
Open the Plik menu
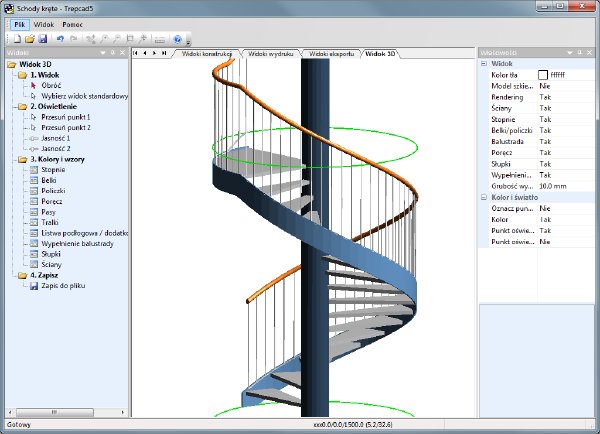click(20, 24)
